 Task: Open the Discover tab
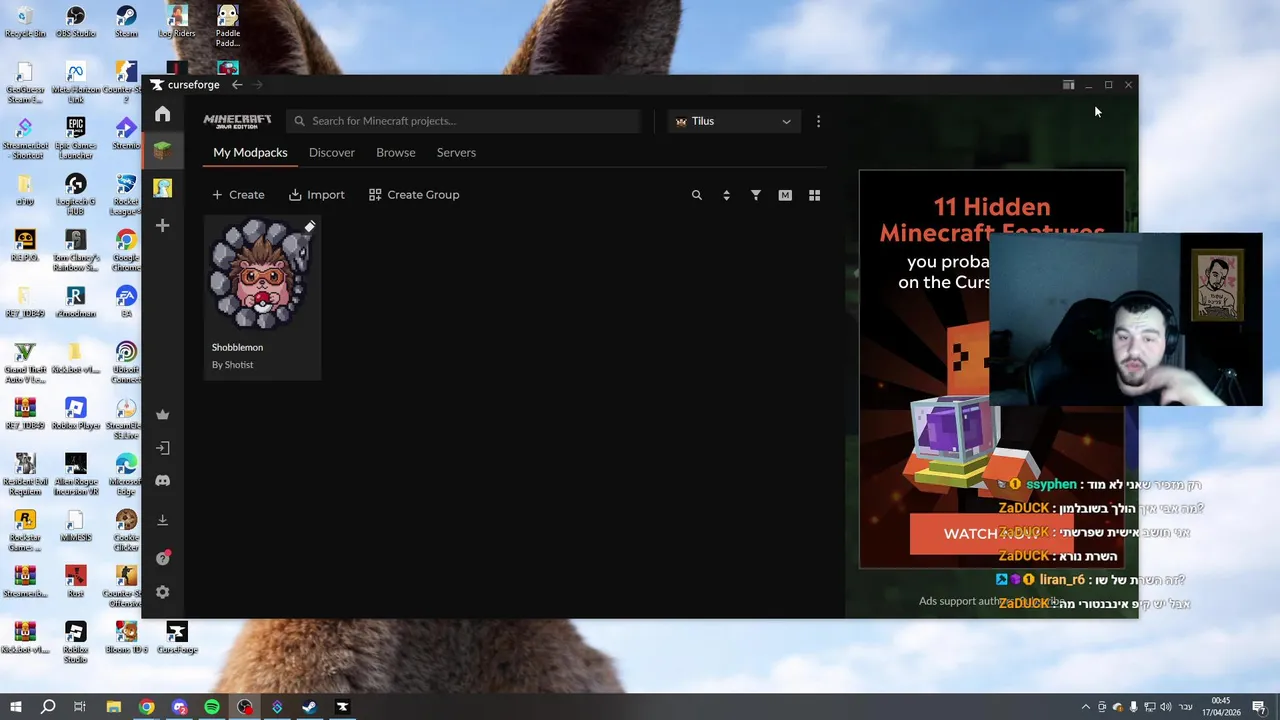332,152
